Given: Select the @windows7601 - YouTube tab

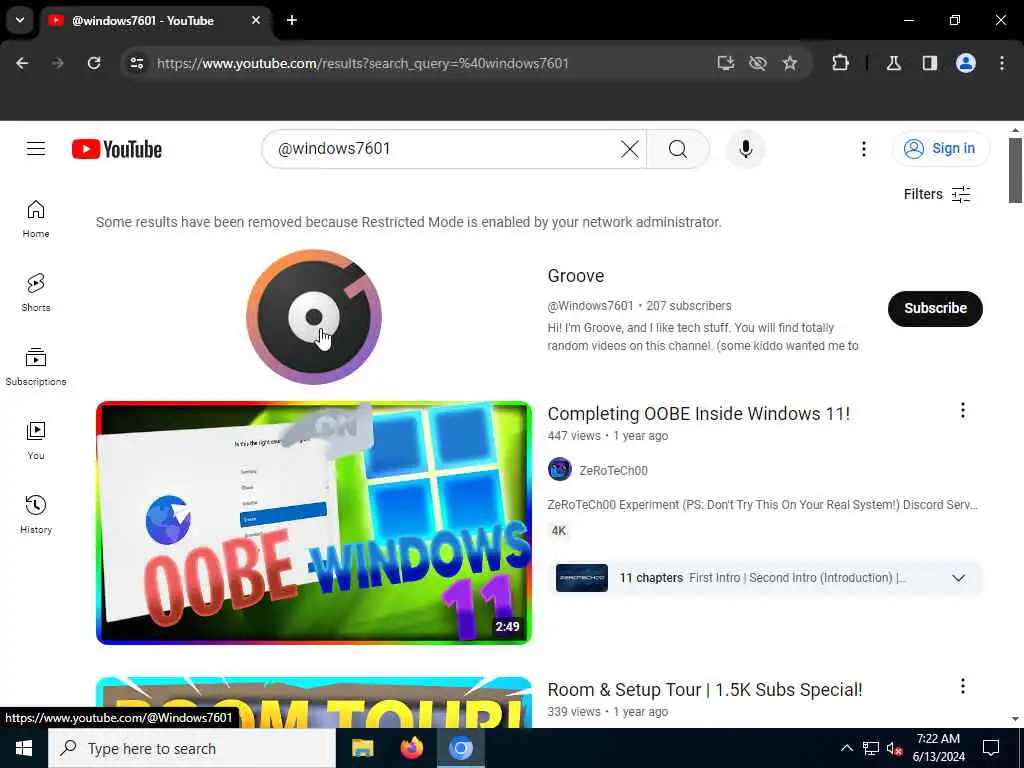Looking at the screenshot, I should pos(157,20).
